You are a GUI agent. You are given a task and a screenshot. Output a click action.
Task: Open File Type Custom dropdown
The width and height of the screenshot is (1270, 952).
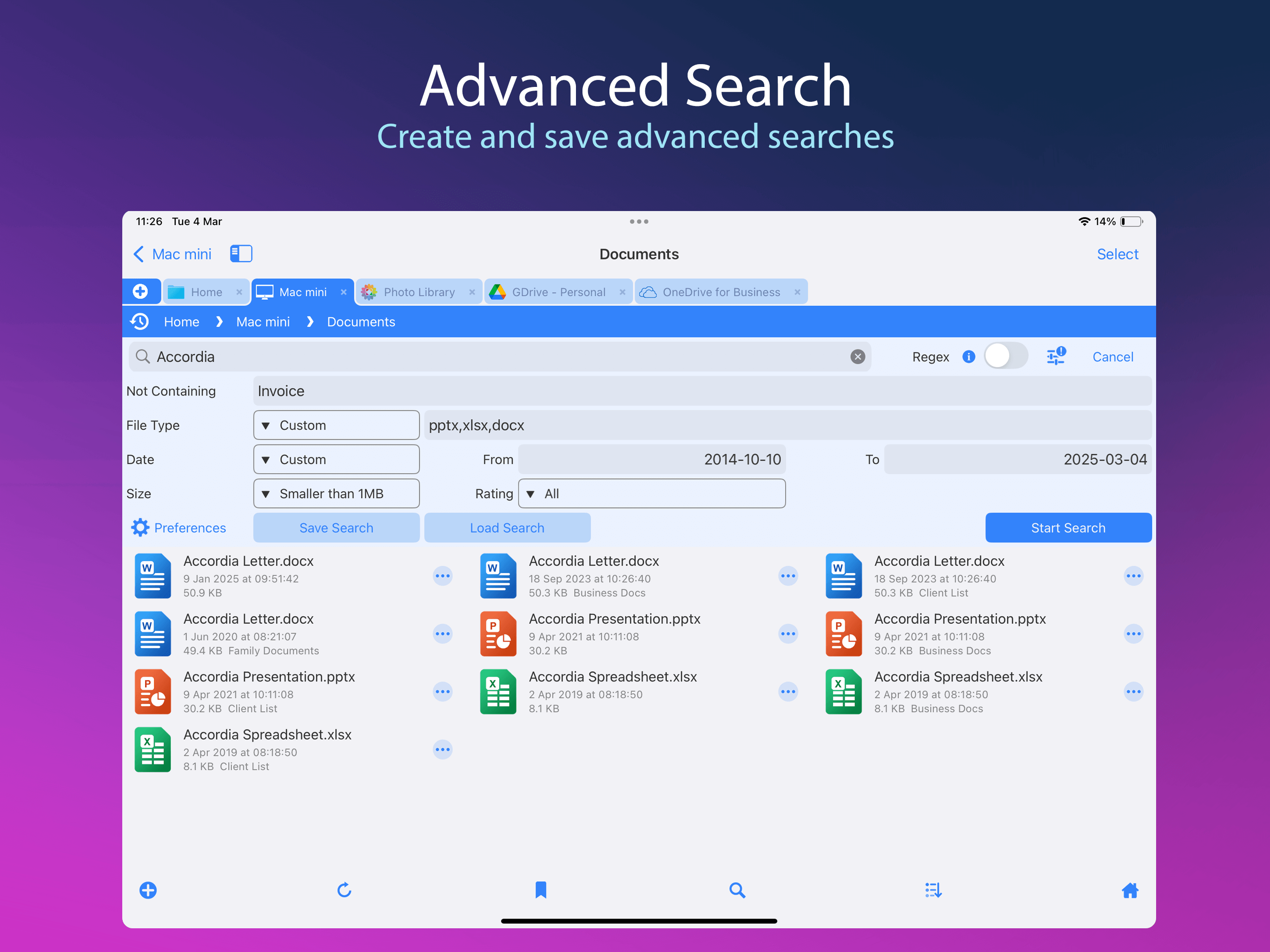pyautogui.click(x=336, y=425)
